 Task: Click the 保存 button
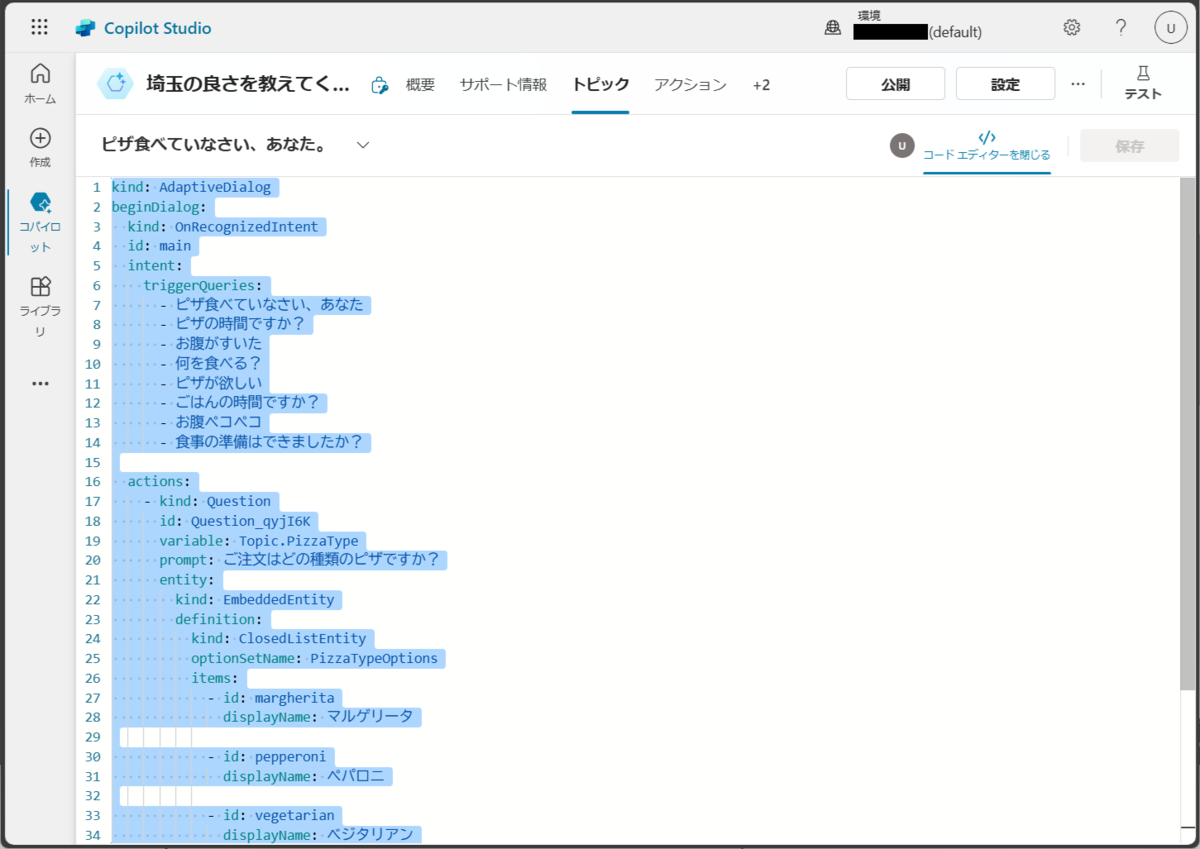1129,146
